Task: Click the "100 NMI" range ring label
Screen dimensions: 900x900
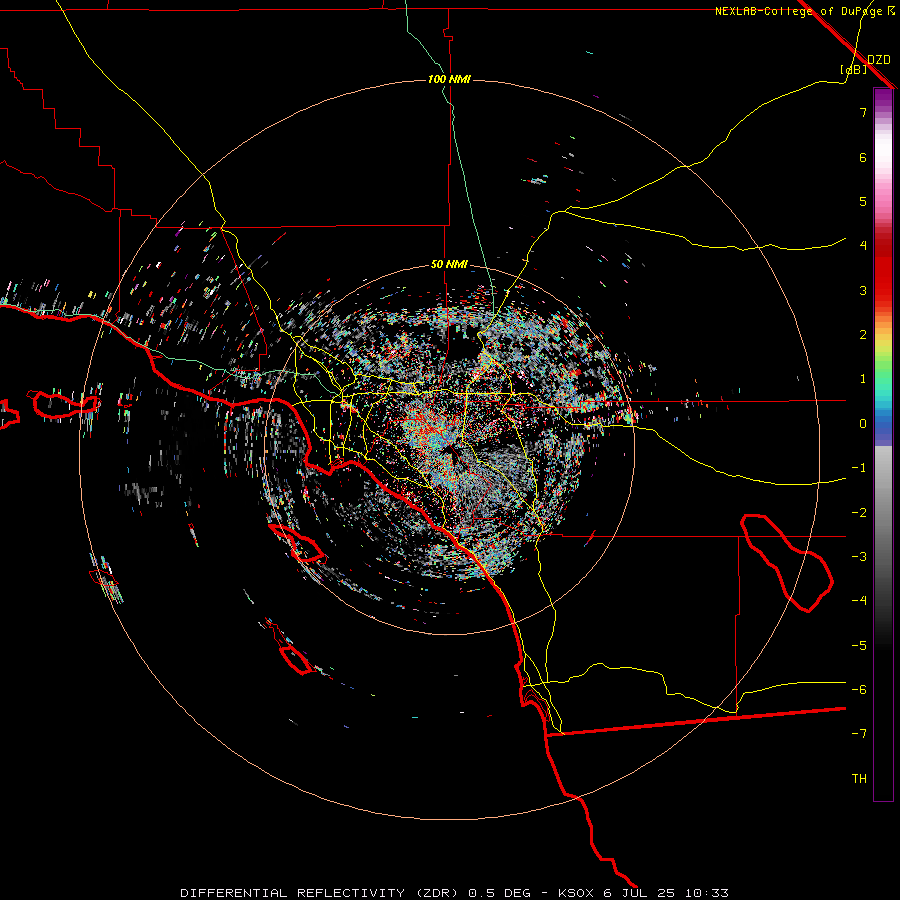Action: pos(449,79)
